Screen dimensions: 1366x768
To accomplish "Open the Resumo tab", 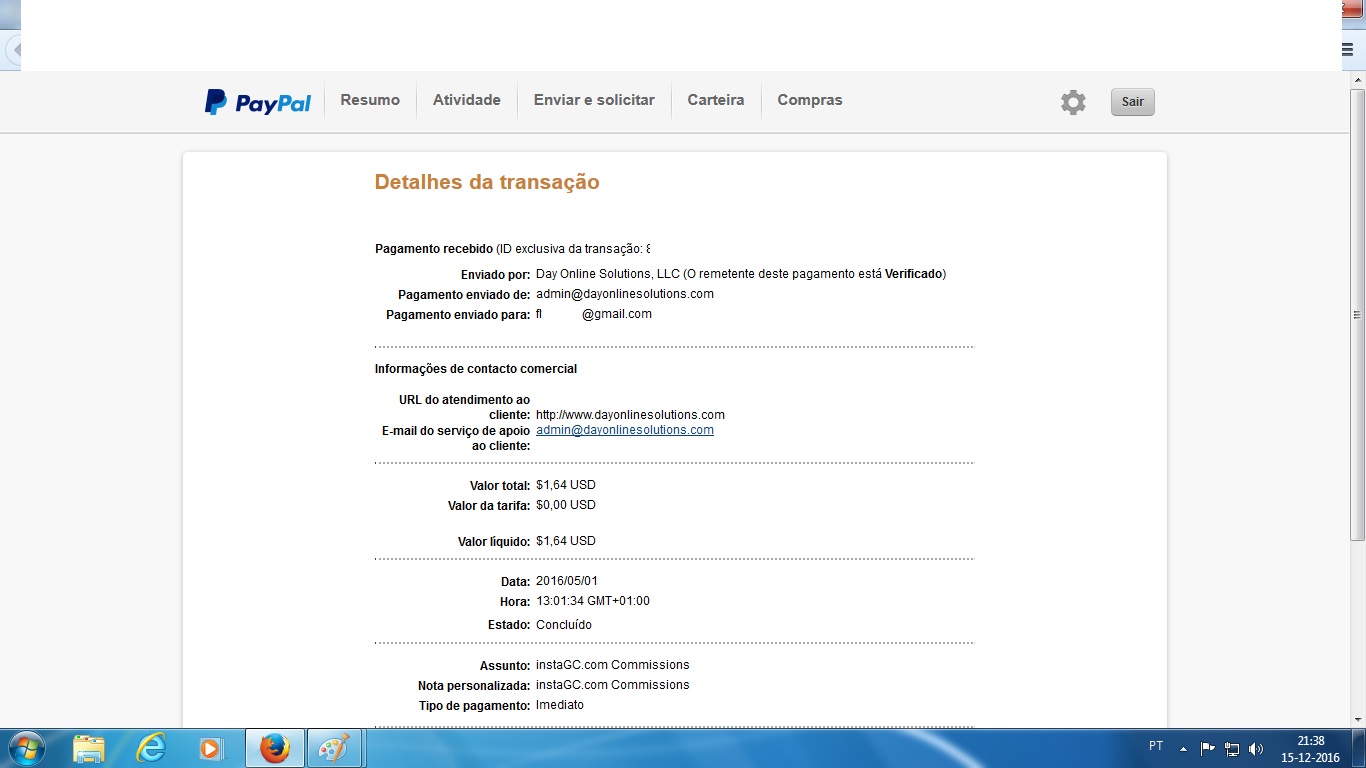I will pyautogui.click(x=370, y=100).
